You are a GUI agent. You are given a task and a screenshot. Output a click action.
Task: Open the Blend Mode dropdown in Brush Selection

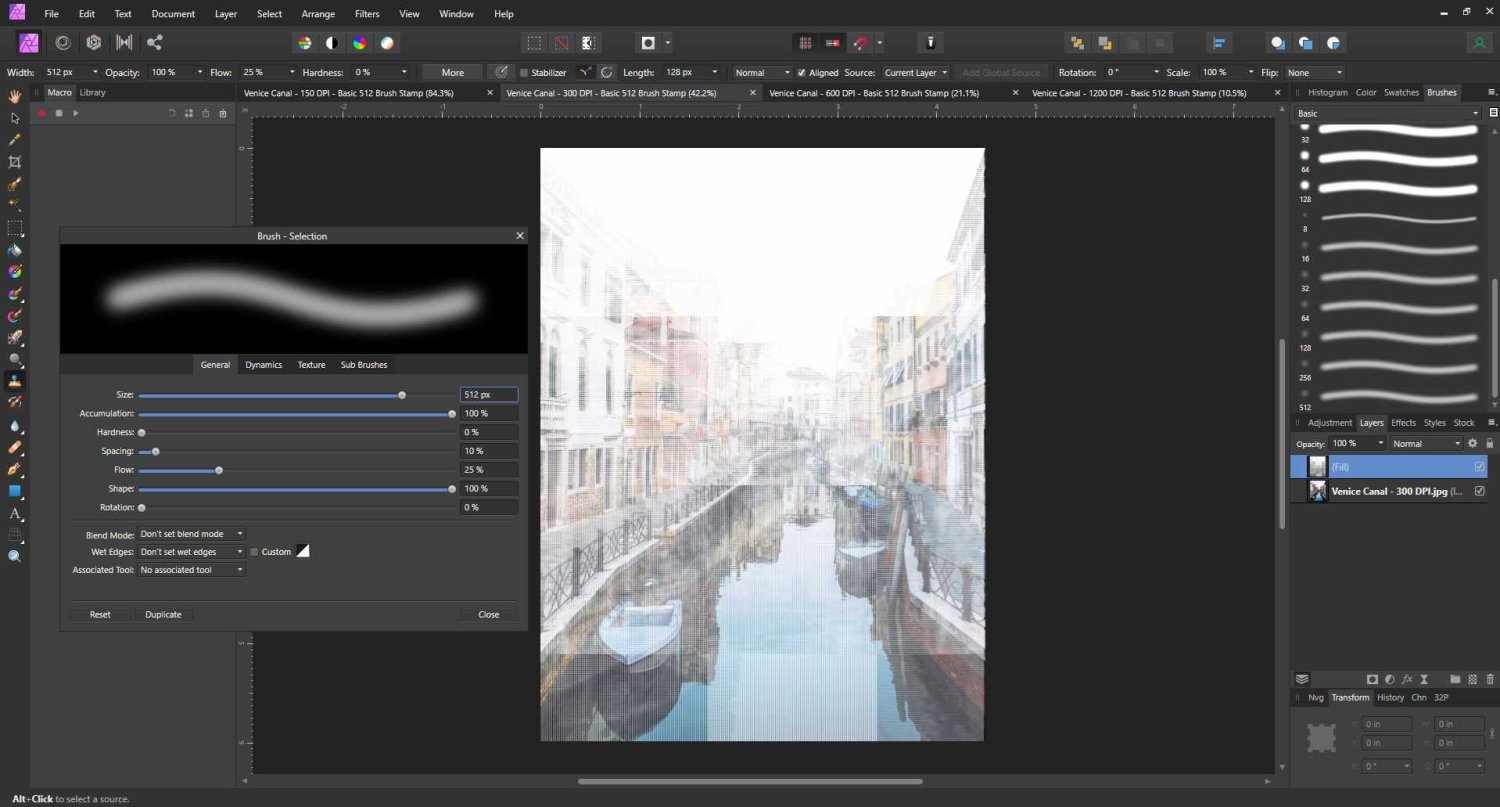point(190,533)
